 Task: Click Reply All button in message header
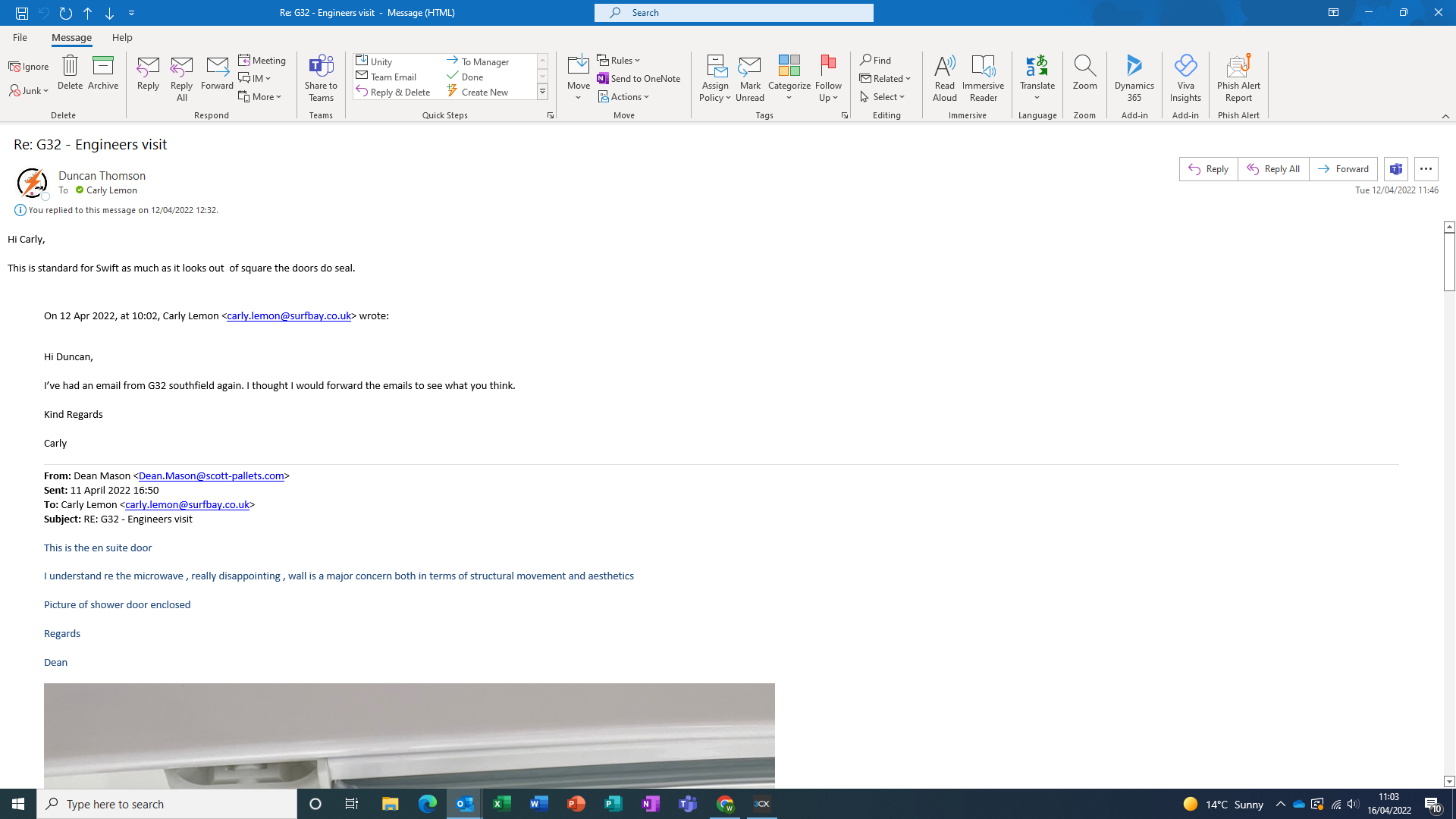pyautogui.click(x=1273, y=169)
